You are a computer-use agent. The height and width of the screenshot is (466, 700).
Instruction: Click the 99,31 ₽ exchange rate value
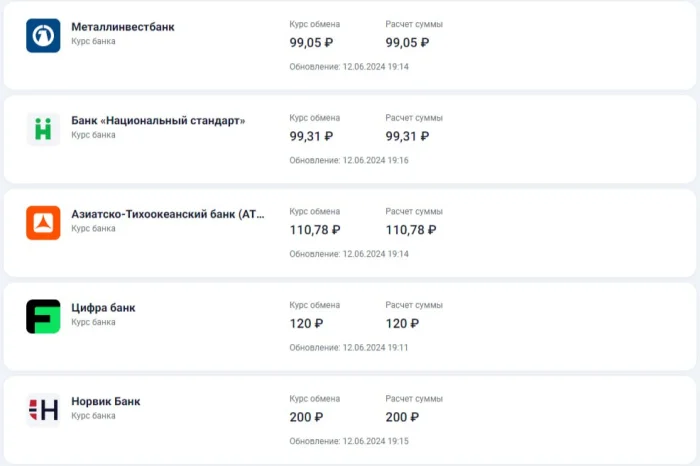coord(311,136)
